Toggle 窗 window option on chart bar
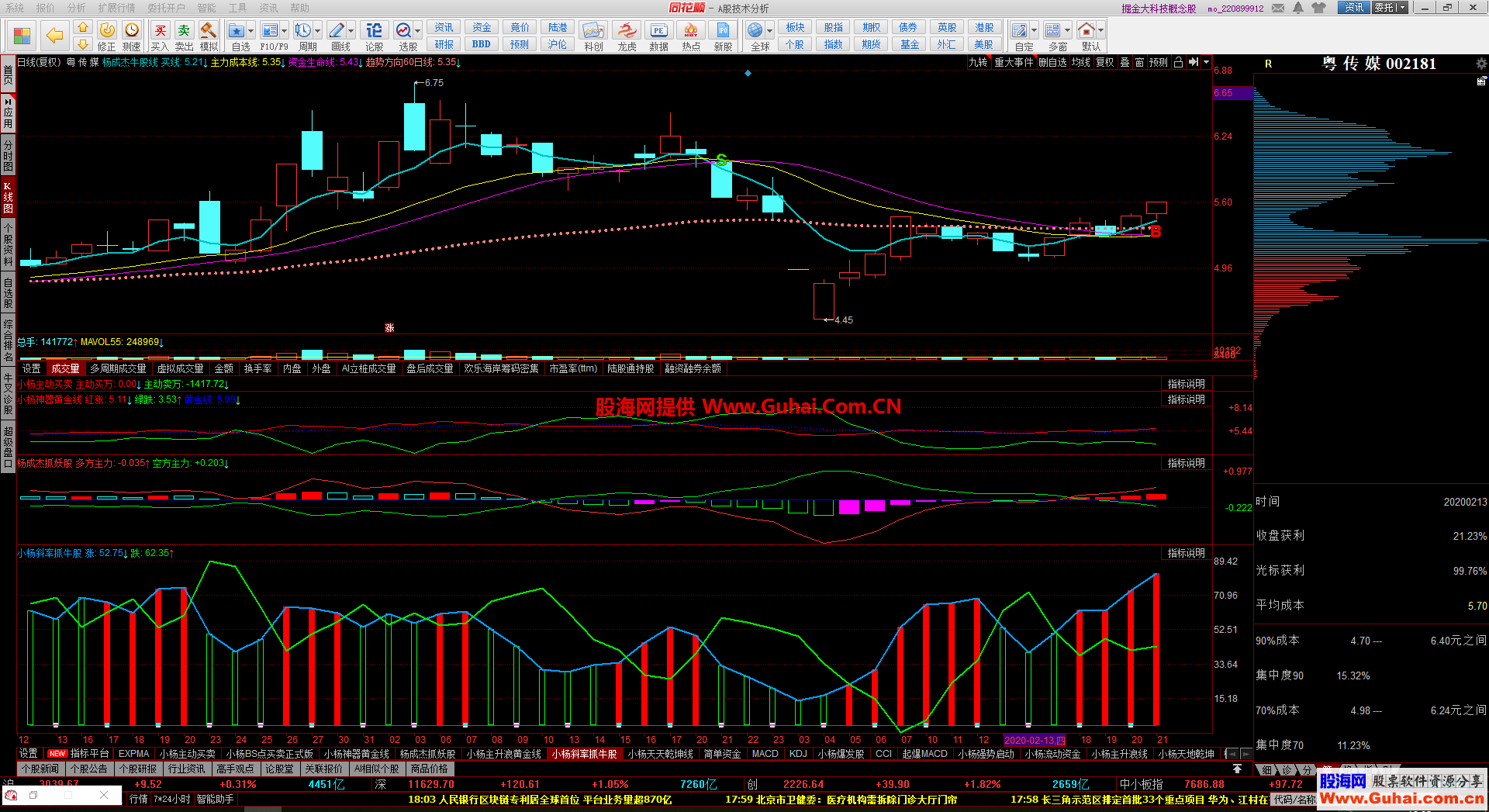Screen dimensions: 1489x812 [1139, 62]
